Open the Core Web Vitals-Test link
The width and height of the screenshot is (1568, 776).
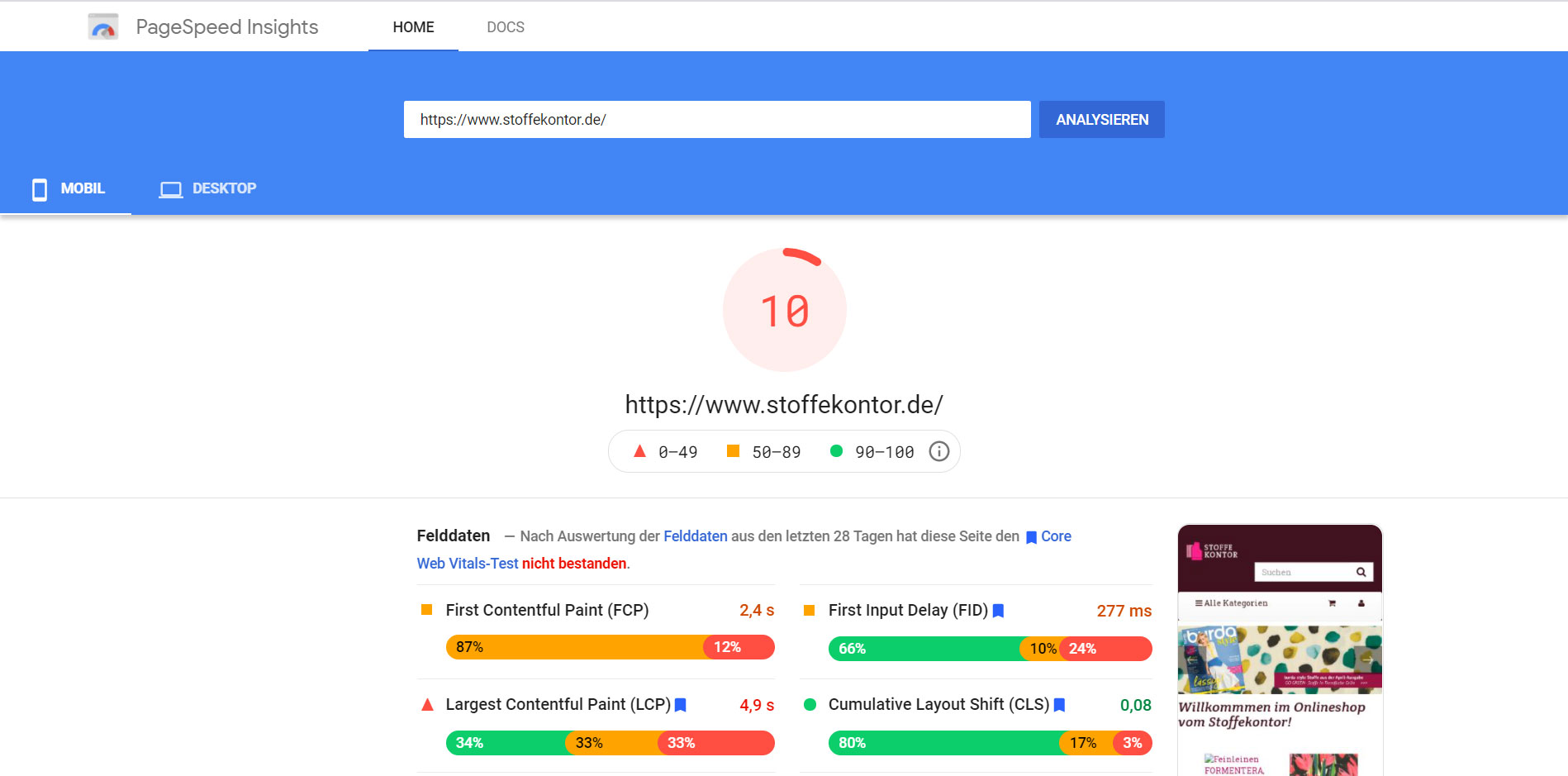tap(468, 564)
